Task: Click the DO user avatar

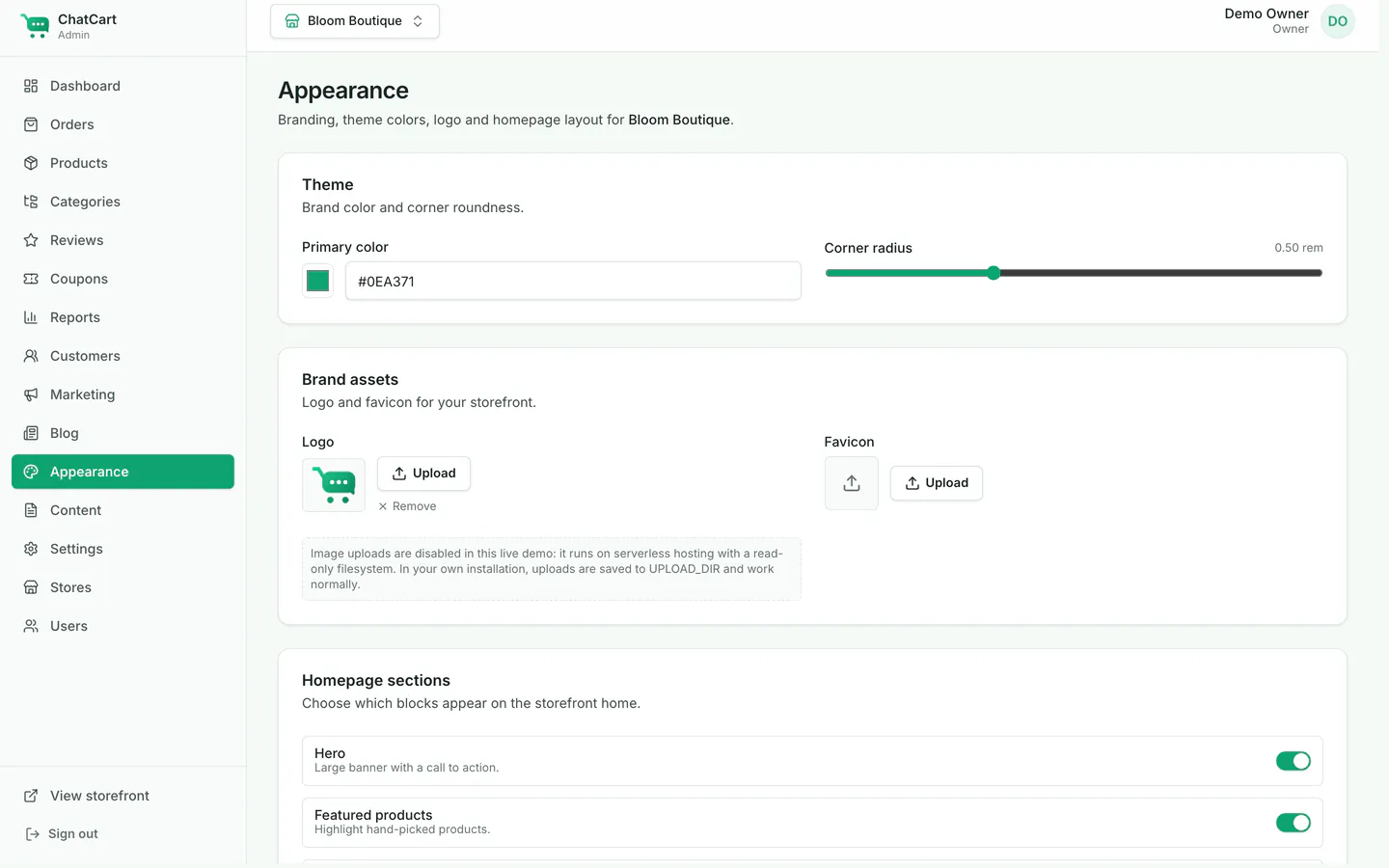Action: point(1338,21)
